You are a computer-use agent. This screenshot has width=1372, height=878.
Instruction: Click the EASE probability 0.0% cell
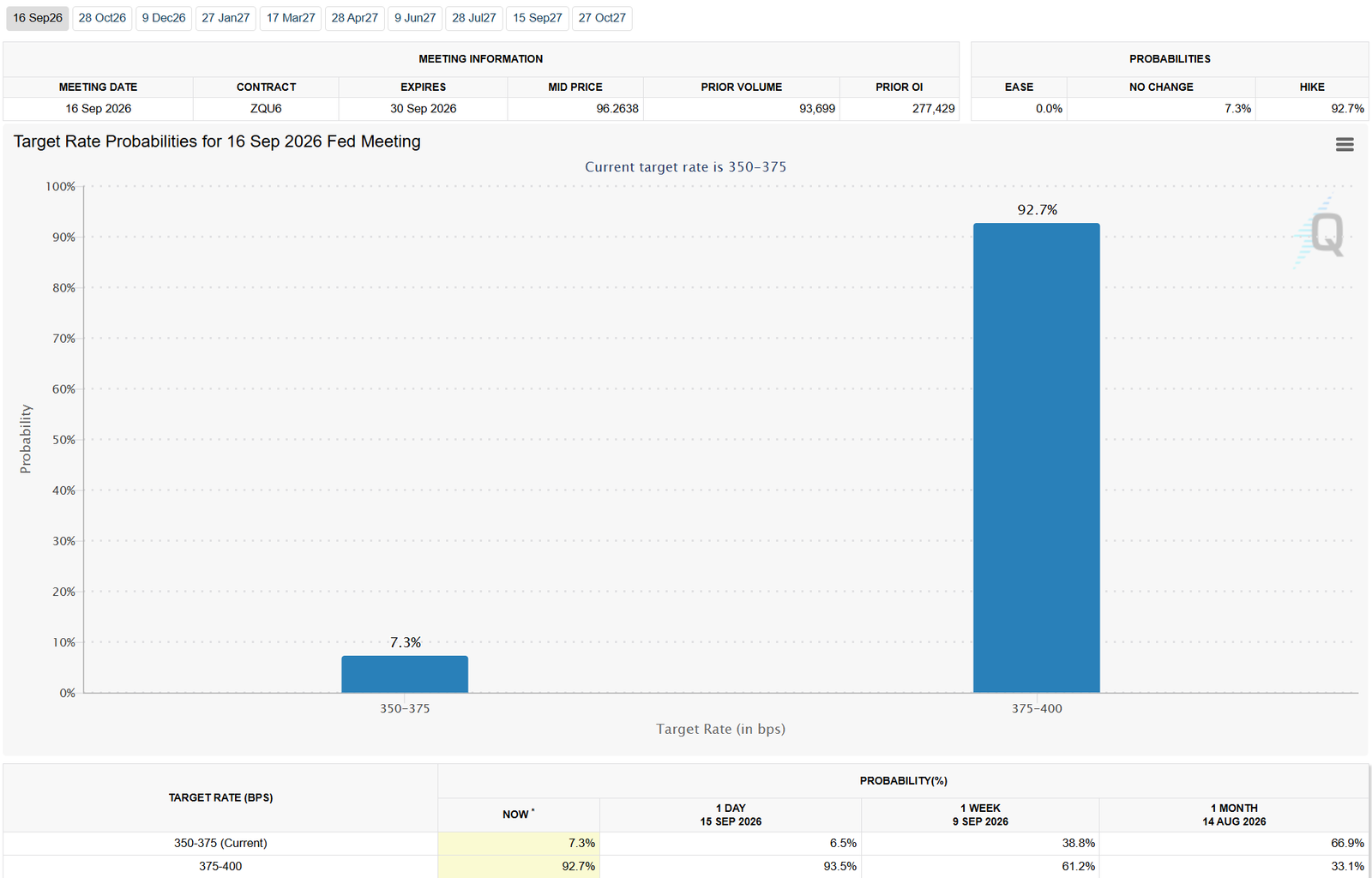[1019, 109]
